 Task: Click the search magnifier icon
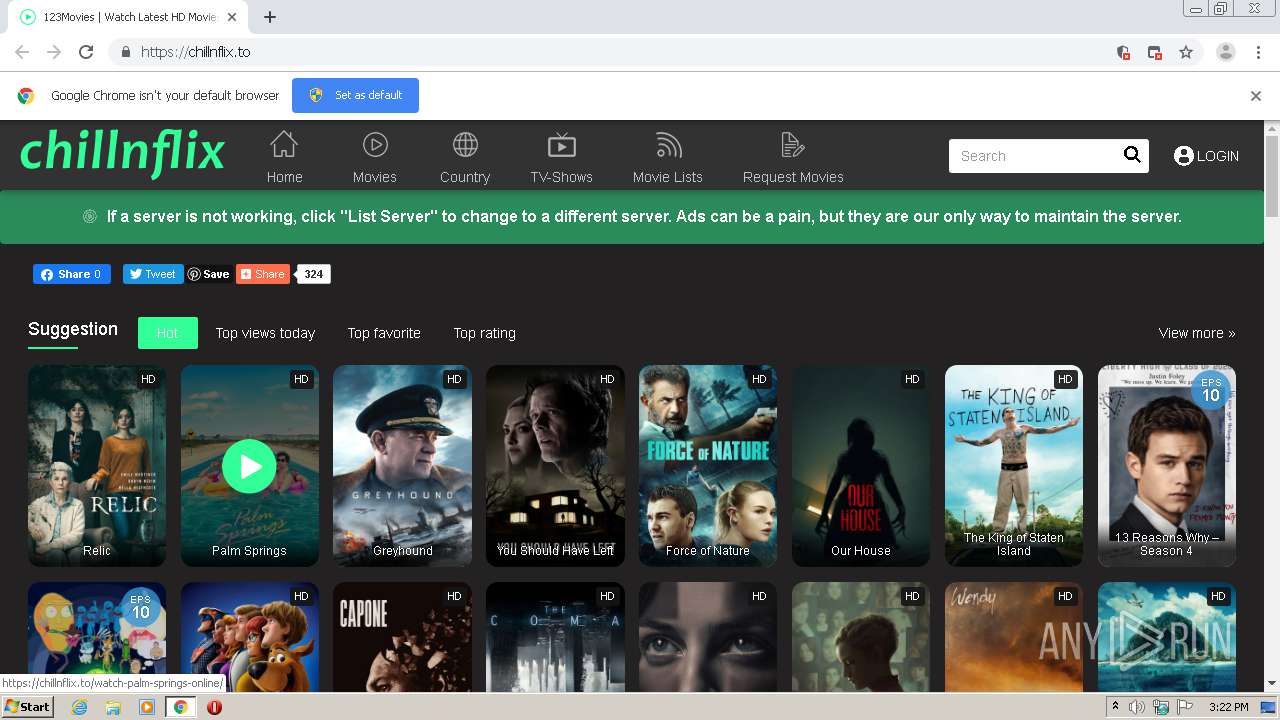1132,154
